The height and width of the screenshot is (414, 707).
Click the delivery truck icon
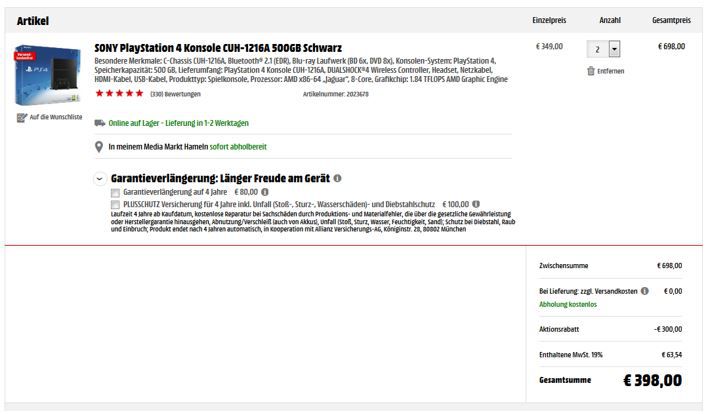[x=100, y=123]
